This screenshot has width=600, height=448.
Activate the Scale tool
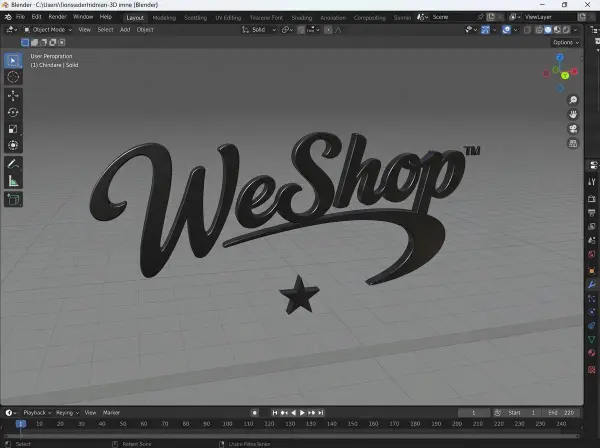coord(13,129)
